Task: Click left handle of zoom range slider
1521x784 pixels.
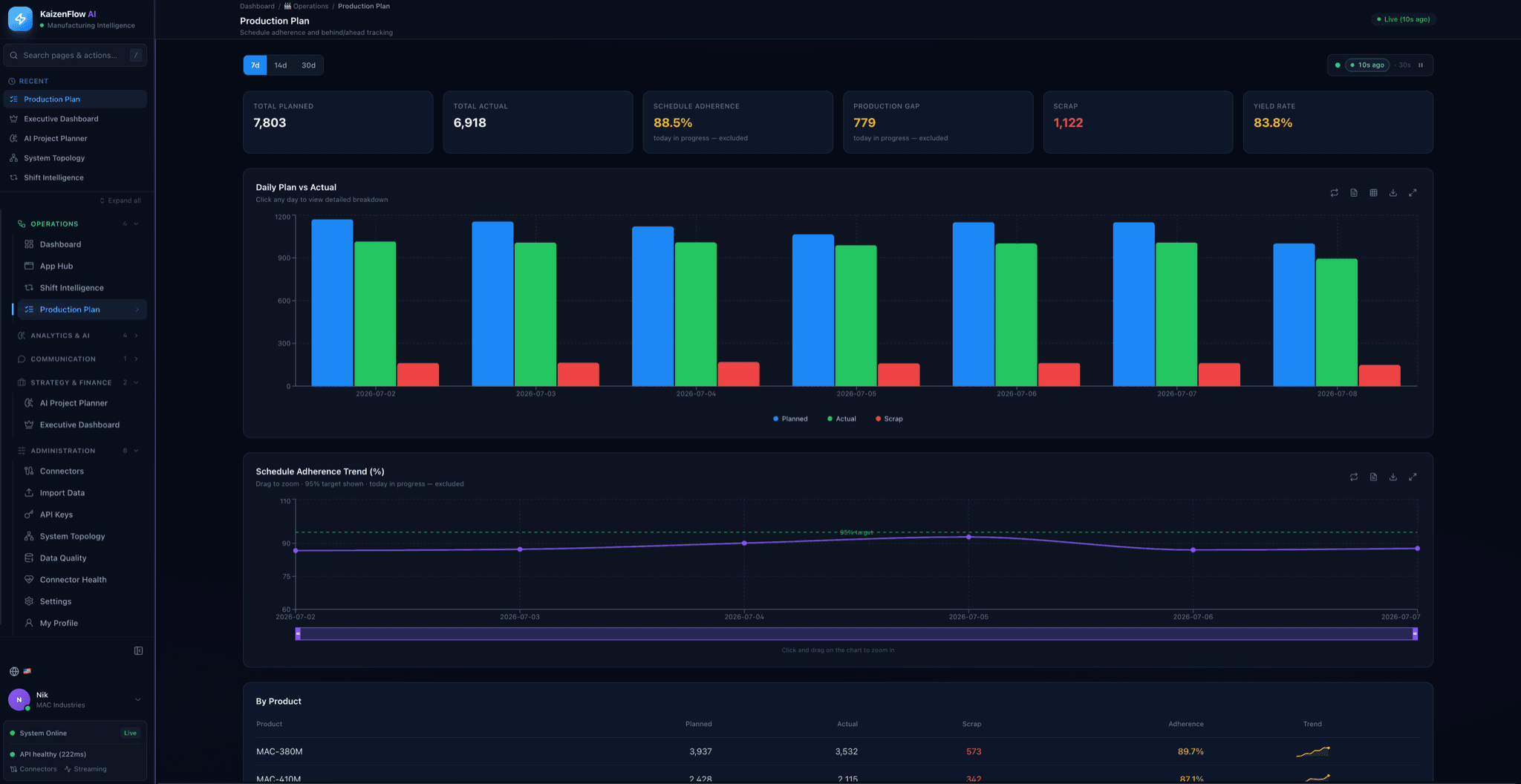Action: coord(298,634)
